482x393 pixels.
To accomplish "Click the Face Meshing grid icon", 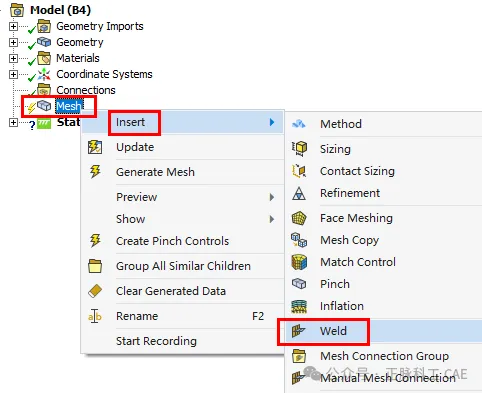I will coord(299,218).
